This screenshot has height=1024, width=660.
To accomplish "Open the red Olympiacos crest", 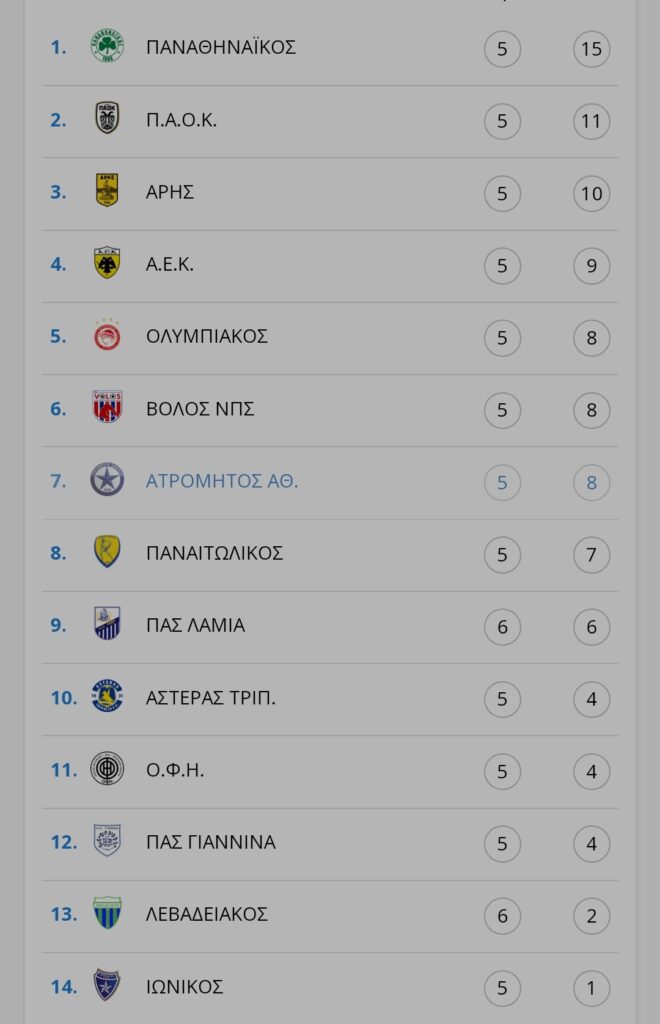I will click(x=107, y=335).
